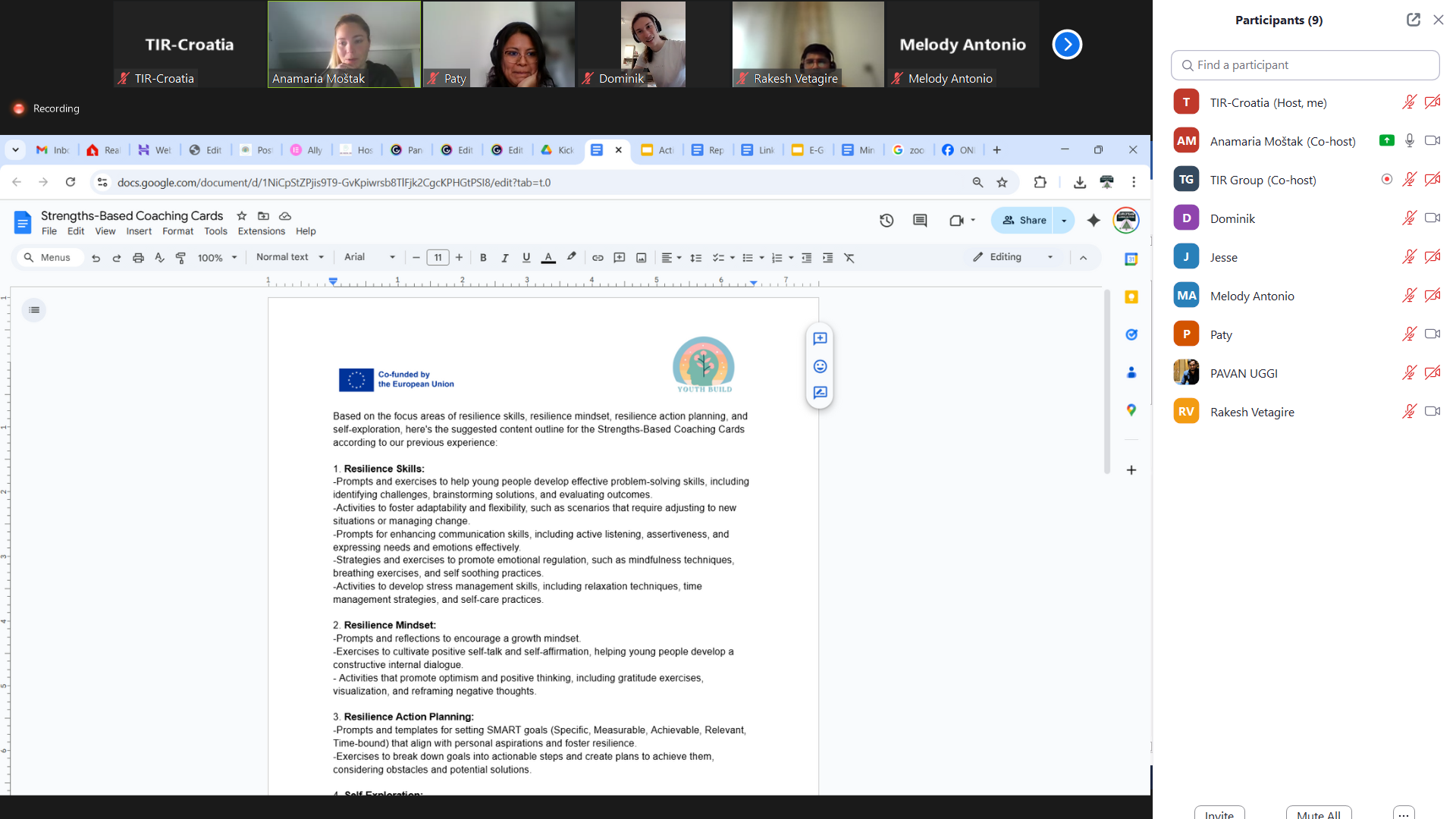Toggle bold formatting in the toolbar

[x=483, y=258]
